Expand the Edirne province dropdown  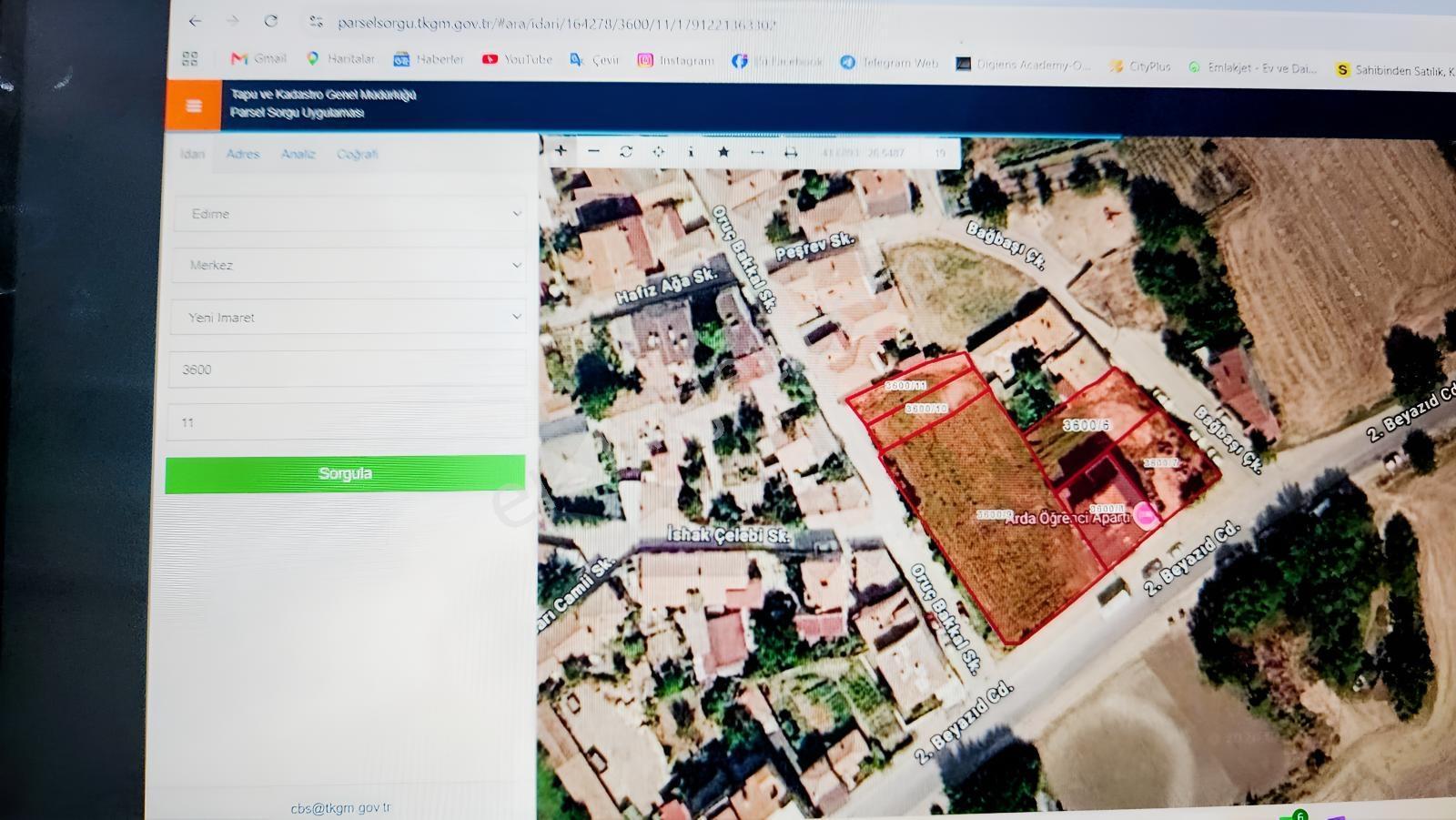pos(349,214)
